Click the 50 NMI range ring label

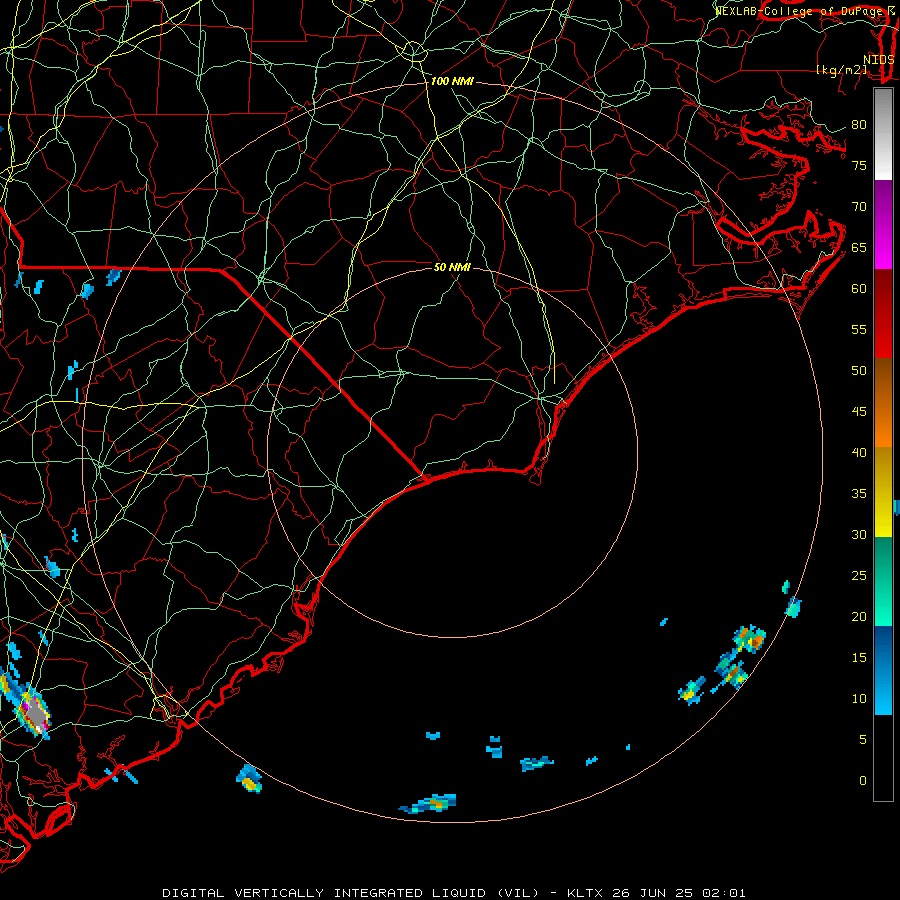coord(452,267)
